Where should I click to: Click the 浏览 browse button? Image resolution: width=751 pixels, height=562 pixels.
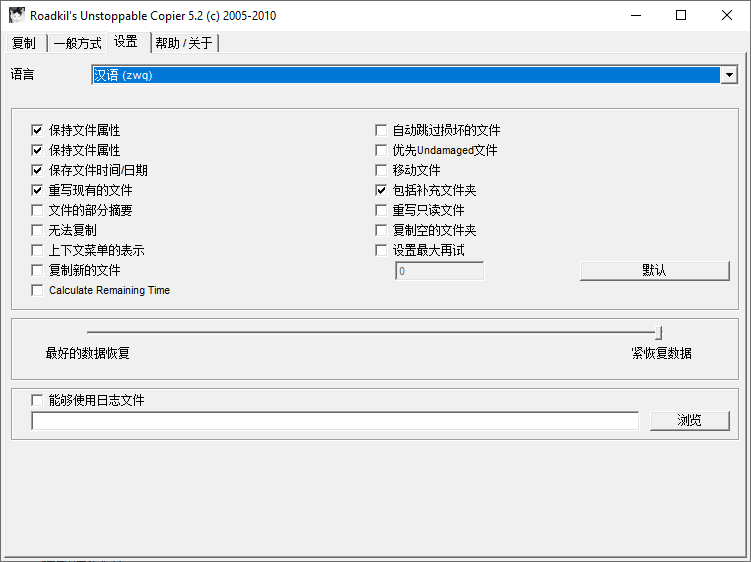(x=690, y=421)
